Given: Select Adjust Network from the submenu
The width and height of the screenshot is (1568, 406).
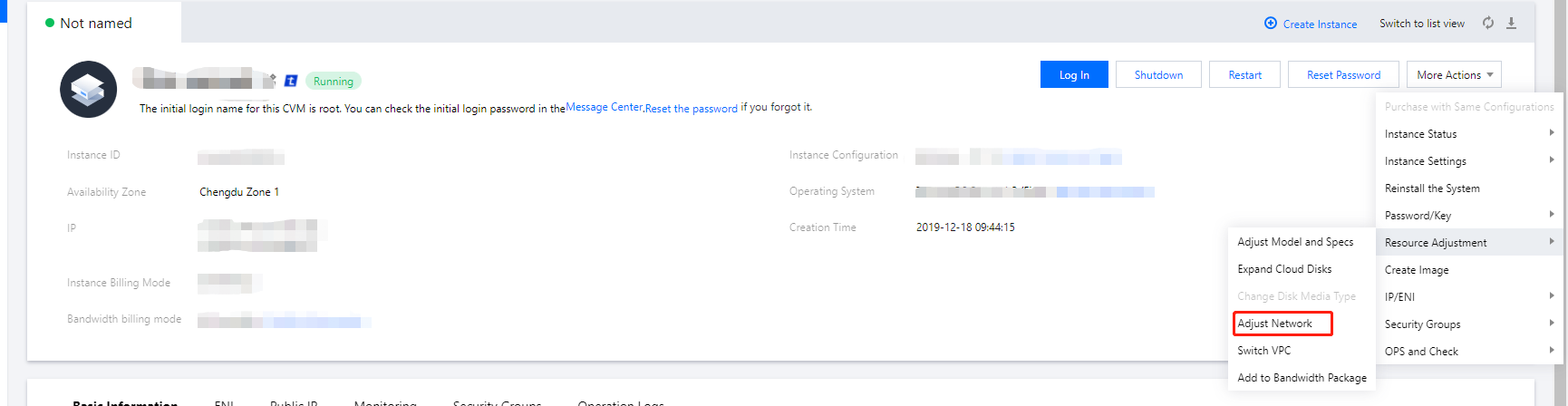Looking at the screenshot, I should 1275,324.
